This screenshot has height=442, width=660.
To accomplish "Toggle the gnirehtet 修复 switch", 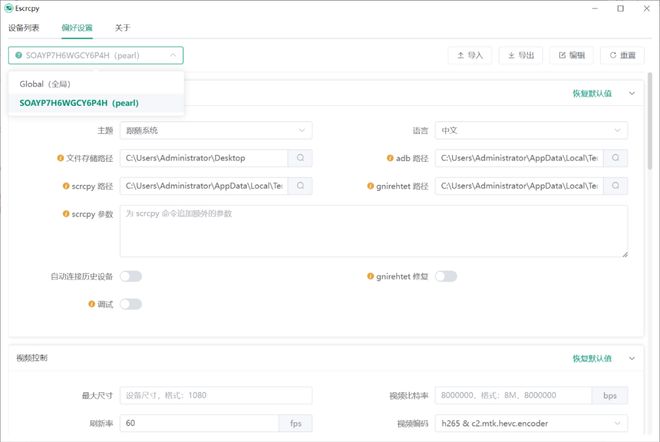I will 446,276.
